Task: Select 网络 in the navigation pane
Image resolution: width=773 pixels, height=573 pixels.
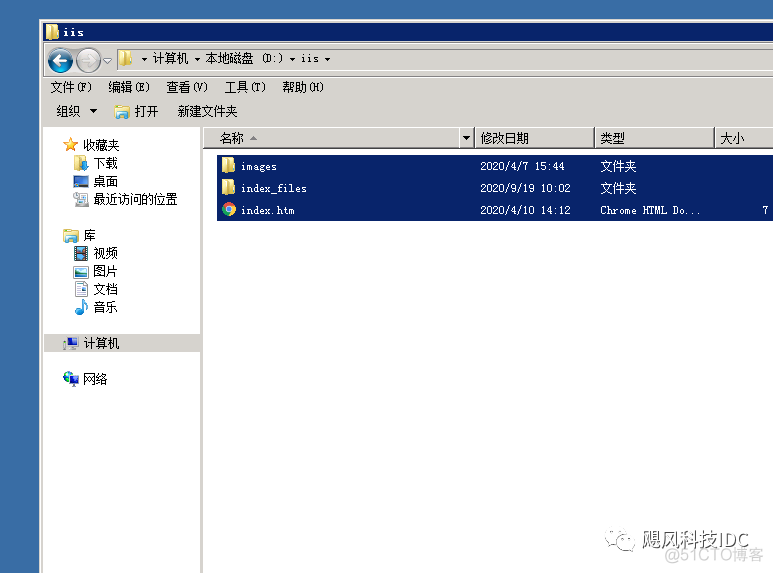Action: coord(95,379)
